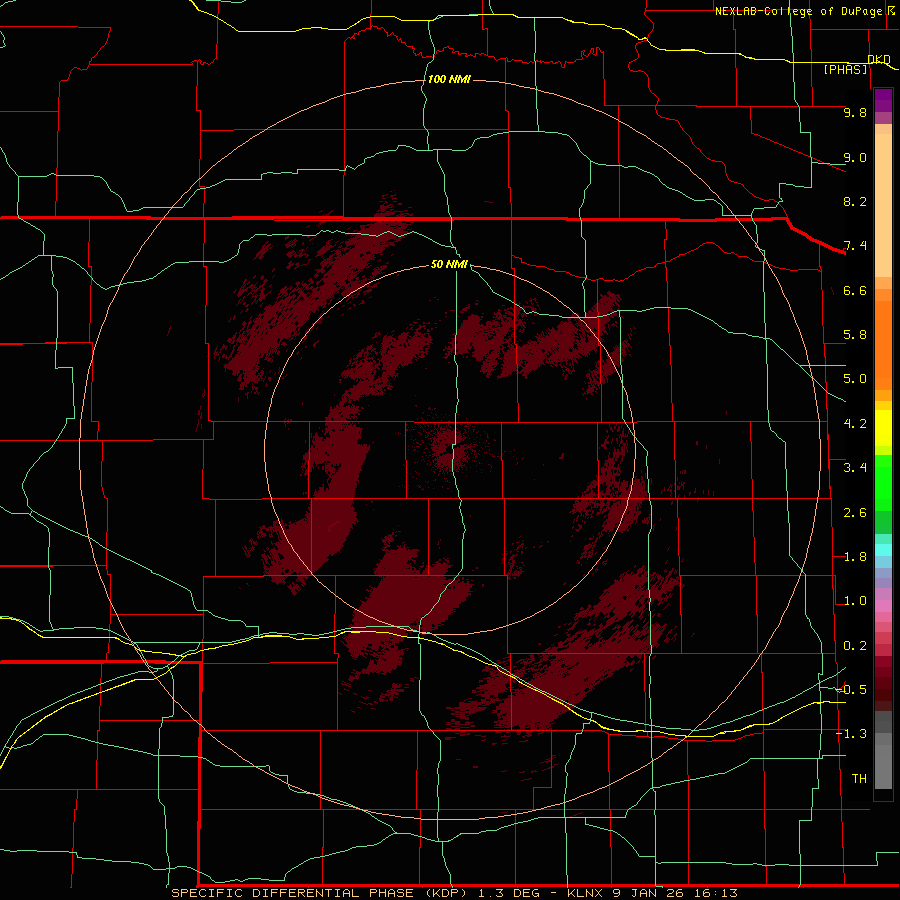Click the "5.0" value on the color scale
The width and height of the screenshot is (900, 900).
[855, 379]
